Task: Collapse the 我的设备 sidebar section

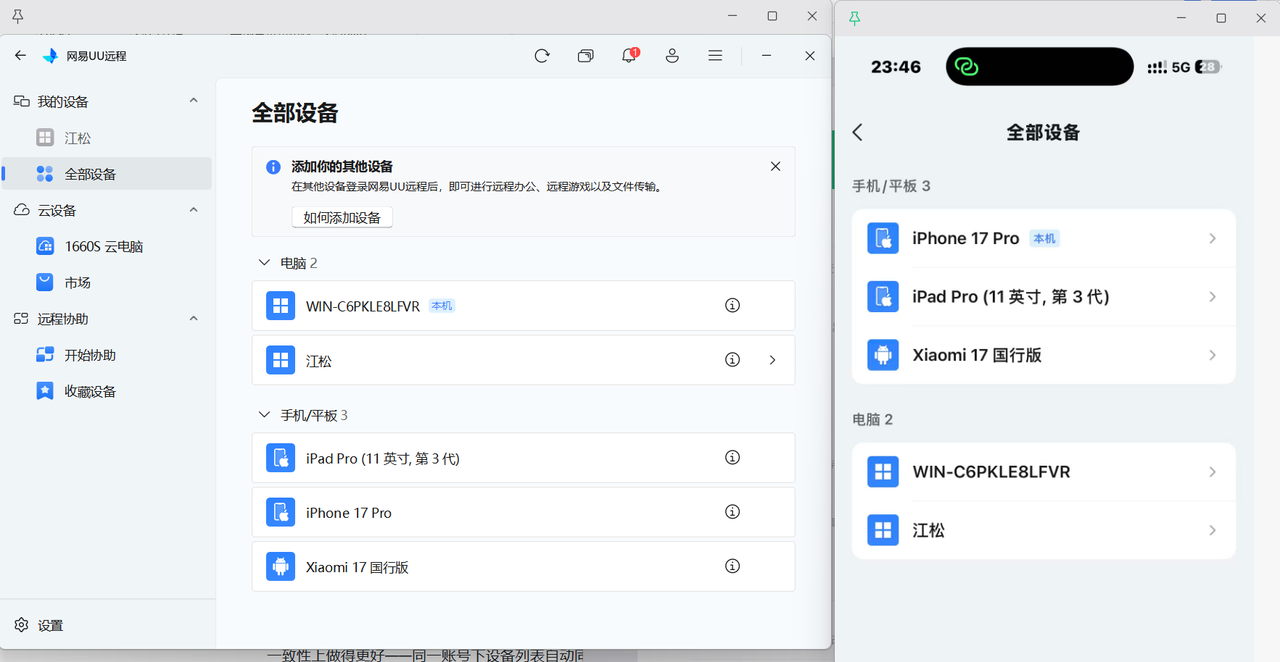Action: point(194,101)
